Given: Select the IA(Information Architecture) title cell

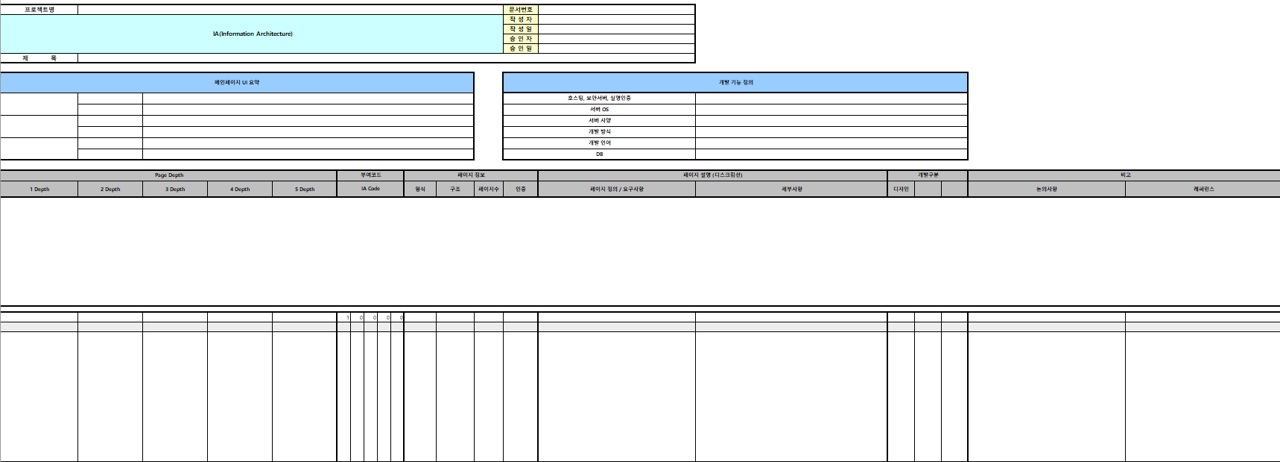Looking at the screenshot, I should point(253,34).
